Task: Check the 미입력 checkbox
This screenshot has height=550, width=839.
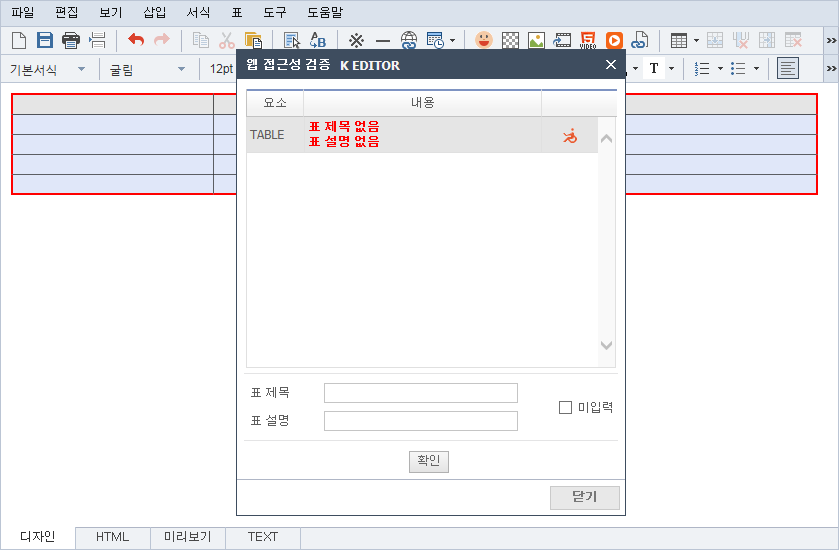Action: [x=565, y=407]
